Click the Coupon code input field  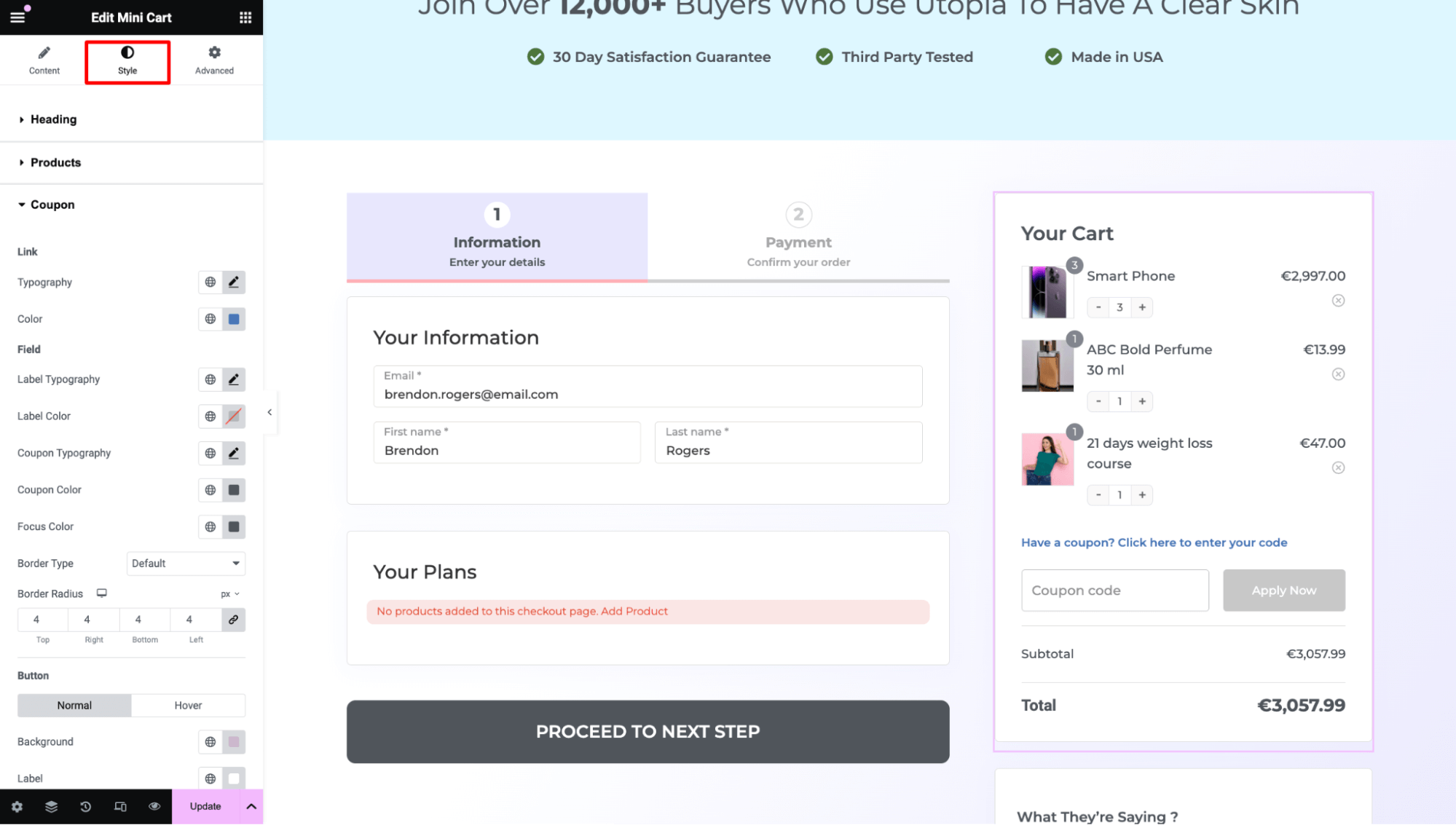tap(1114, 590)
